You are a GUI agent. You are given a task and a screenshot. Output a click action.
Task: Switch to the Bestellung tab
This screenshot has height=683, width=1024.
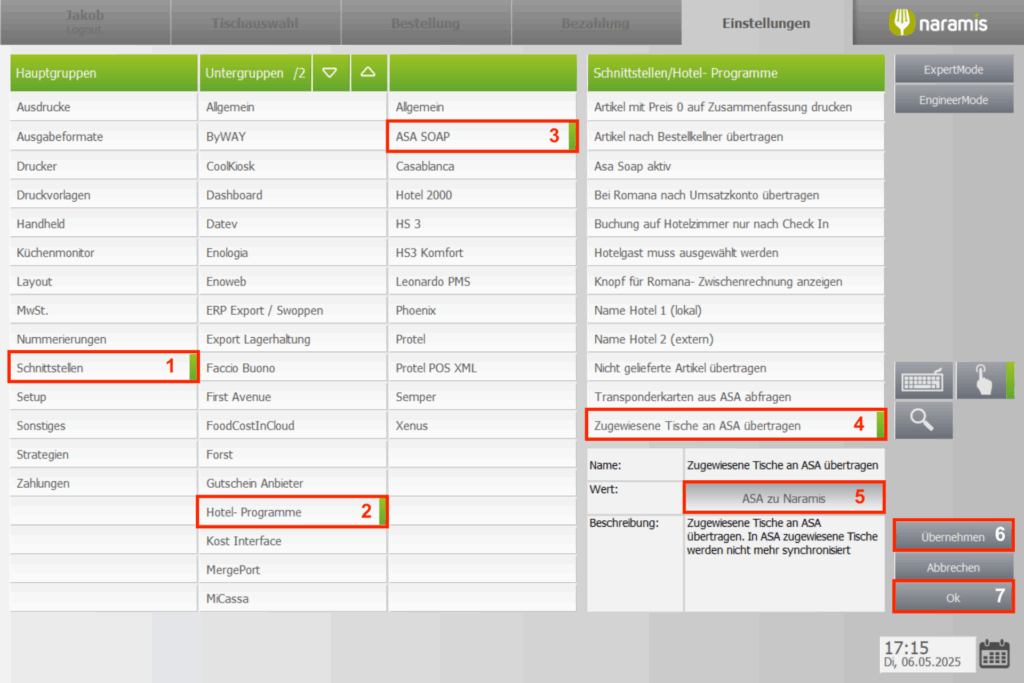(425, 23)
